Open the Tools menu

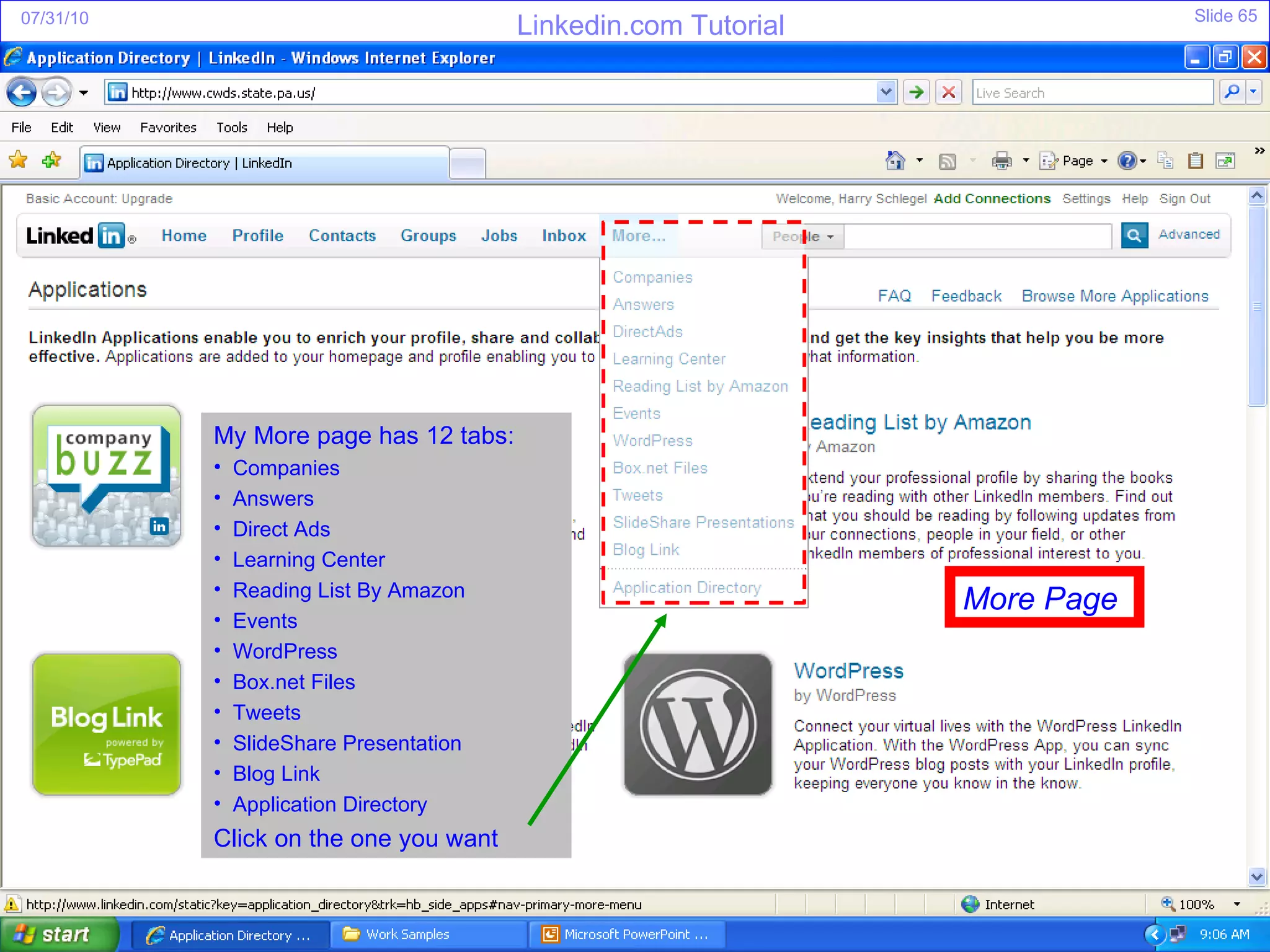click(231, 127)
